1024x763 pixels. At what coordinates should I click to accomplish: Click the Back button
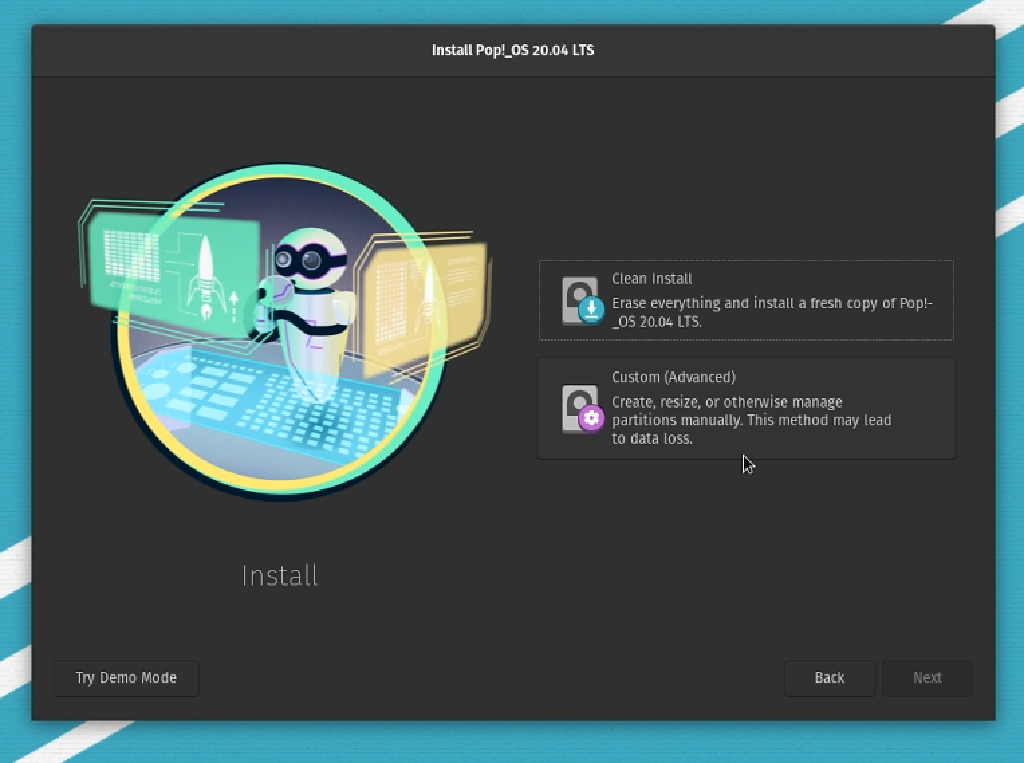pyautogui.click(x=829, y=678)
